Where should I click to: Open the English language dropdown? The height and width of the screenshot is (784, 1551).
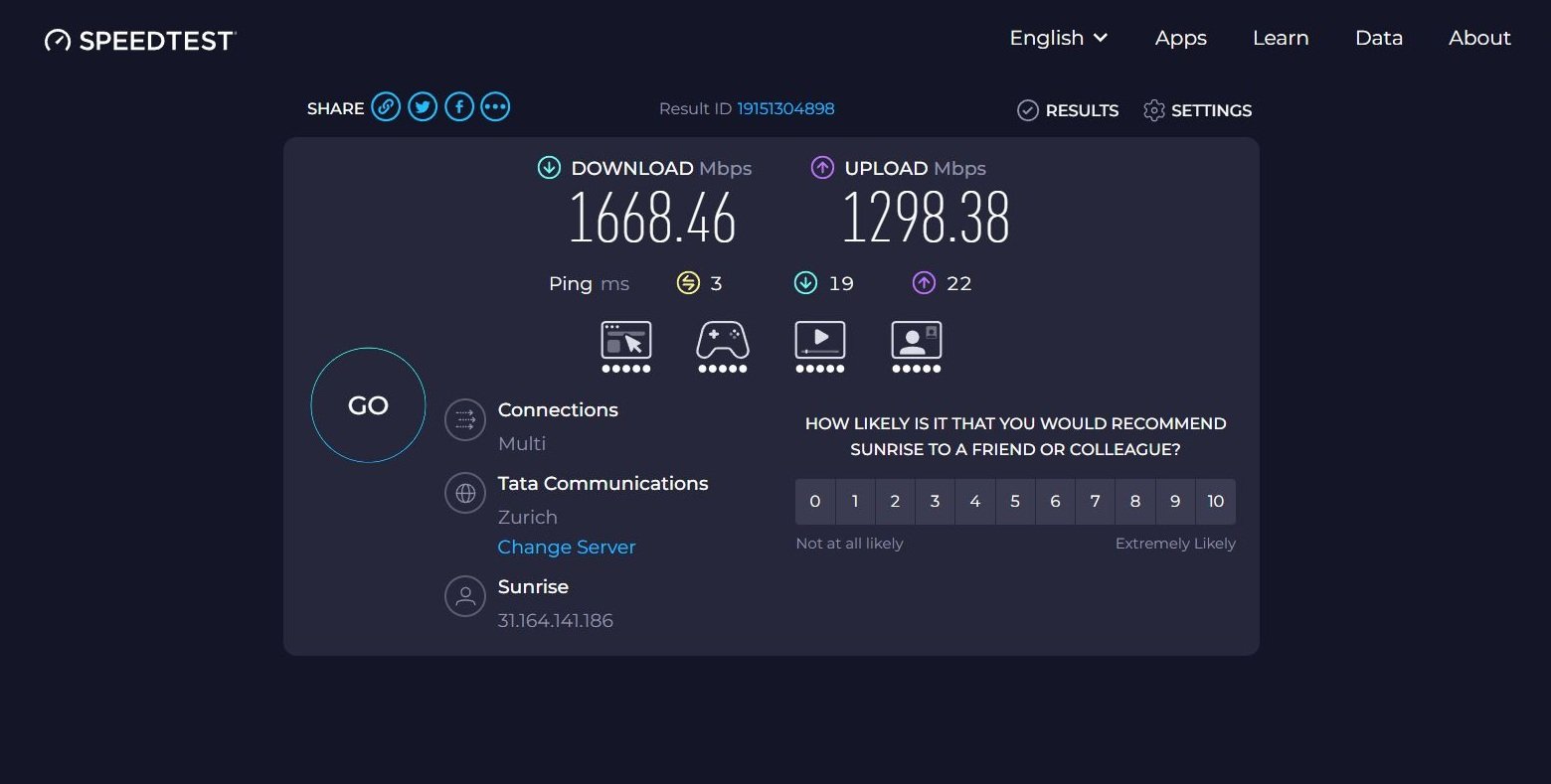pos(1058,38)
